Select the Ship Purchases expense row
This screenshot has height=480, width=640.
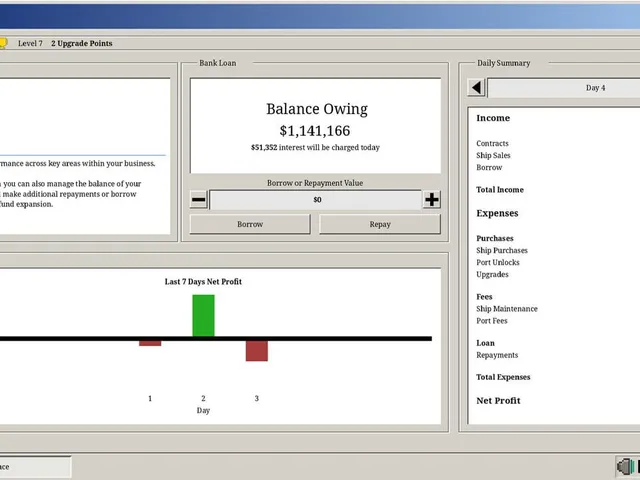[502, 251]
